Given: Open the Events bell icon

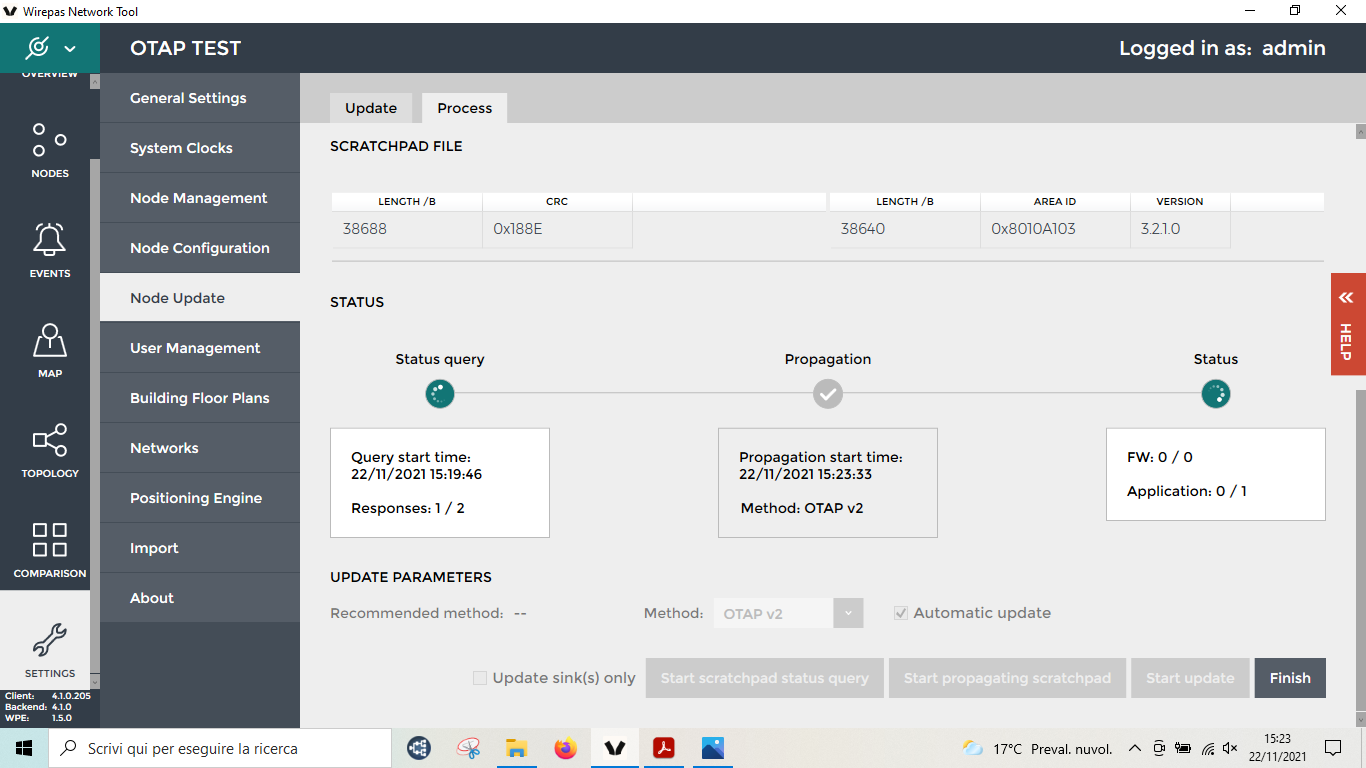Looking at the screenshot, I should [49, 240].
